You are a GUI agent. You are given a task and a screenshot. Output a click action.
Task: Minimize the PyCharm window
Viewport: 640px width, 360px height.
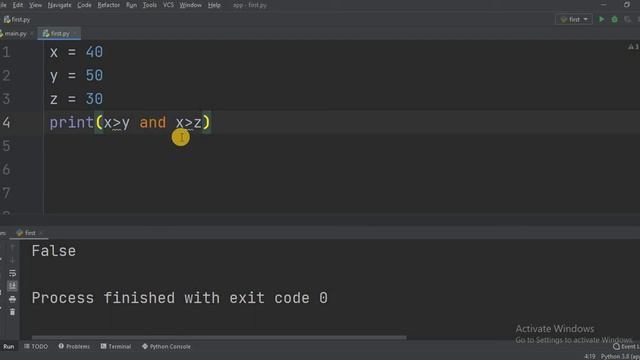pos(603,5)
